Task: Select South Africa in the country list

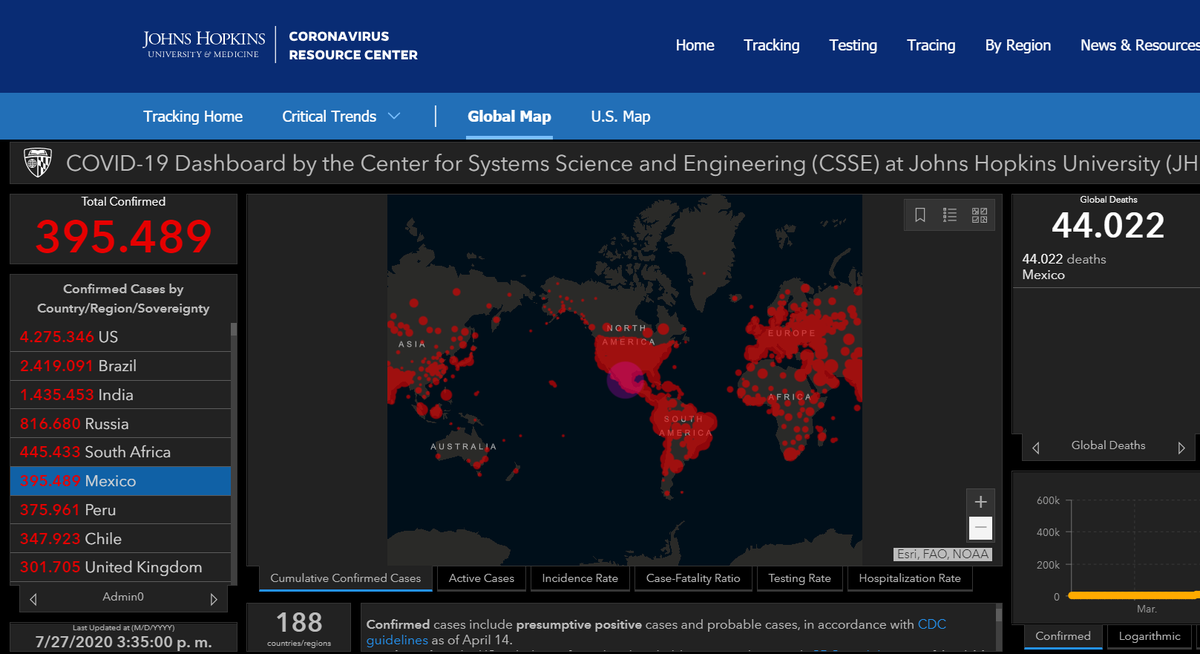Action: coord(121,452)
